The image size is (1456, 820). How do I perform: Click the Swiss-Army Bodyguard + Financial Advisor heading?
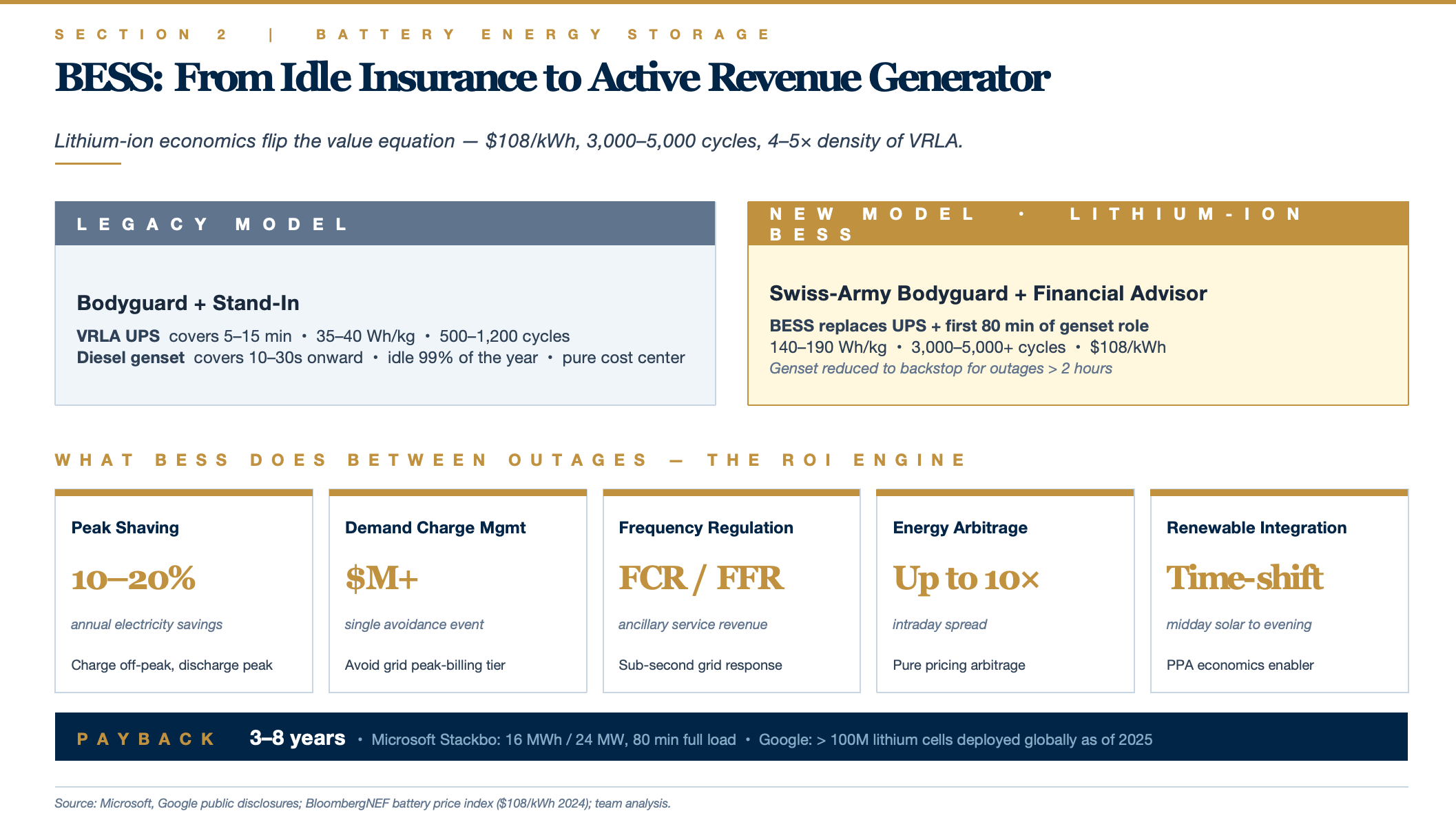click(988, 294)
